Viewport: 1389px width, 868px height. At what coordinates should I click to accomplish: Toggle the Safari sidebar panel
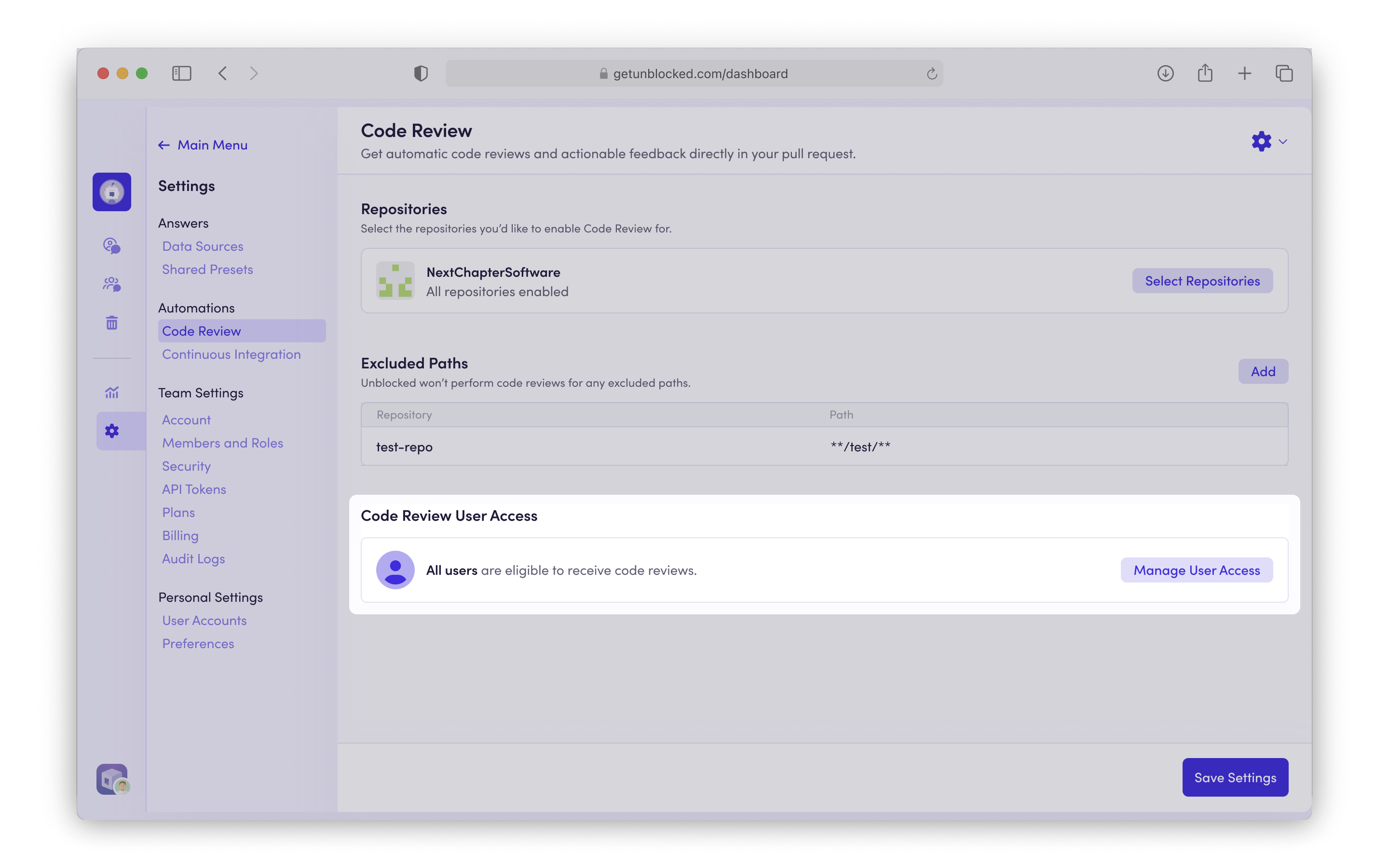[181, 73]
